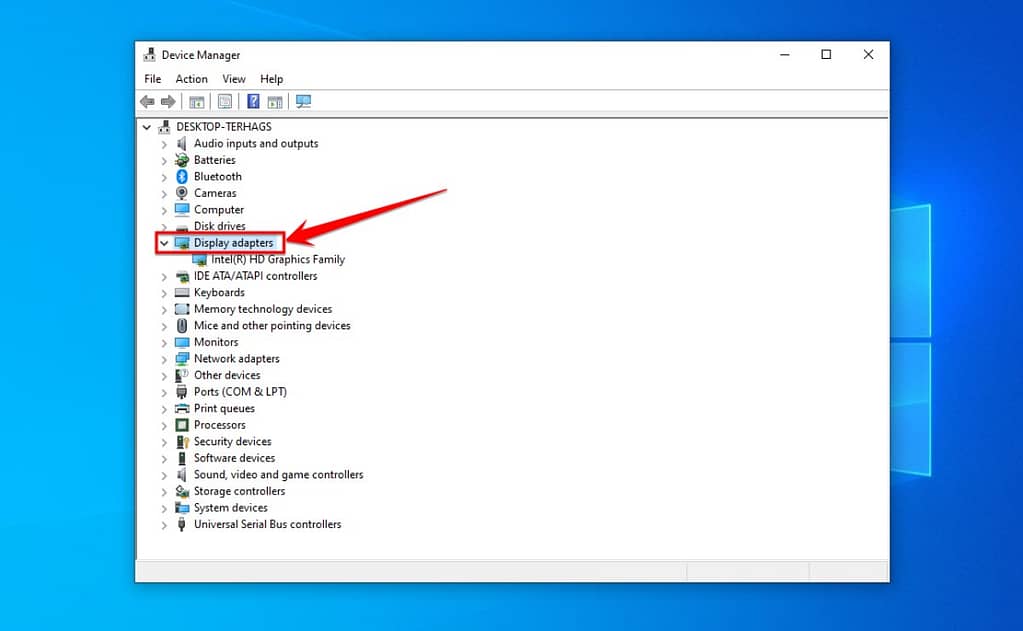Click the Cameras webcam icon
This screenshot has width=1023, height=631.
(x=182, y=193)
